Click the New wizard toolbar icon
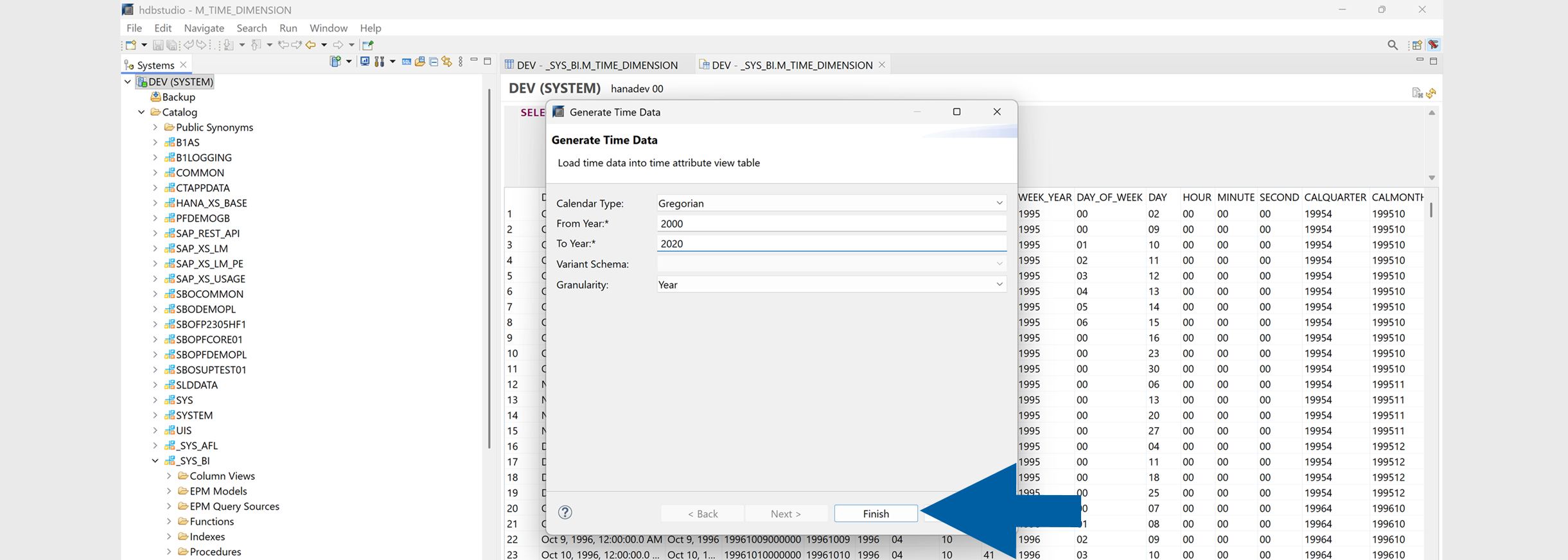Image resolution: width=1568 pixels, height=560 pixels. 131,45
